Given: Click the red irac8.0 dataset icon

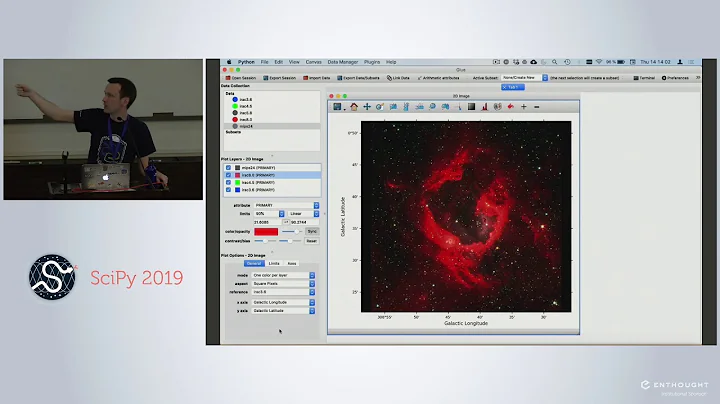Looking at the screenshot, I should click(235, 119).
